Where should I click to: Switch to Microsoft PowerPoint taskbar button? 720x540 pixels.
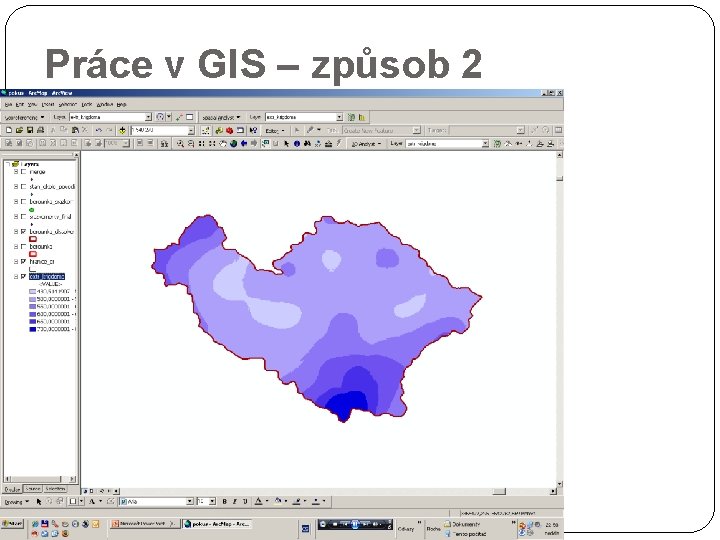coord(144,524)
